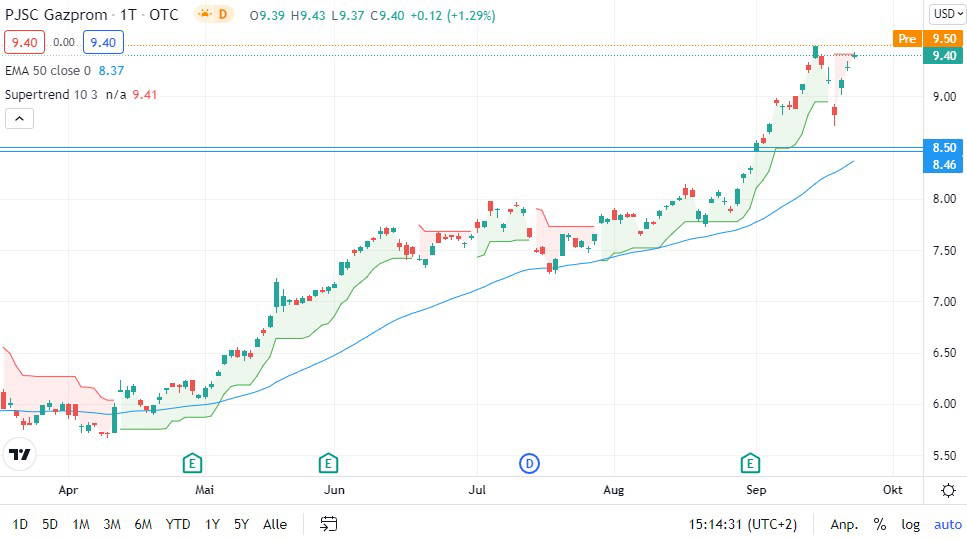Click the 8.46 horizontal line price label

[x=943, y=165]
